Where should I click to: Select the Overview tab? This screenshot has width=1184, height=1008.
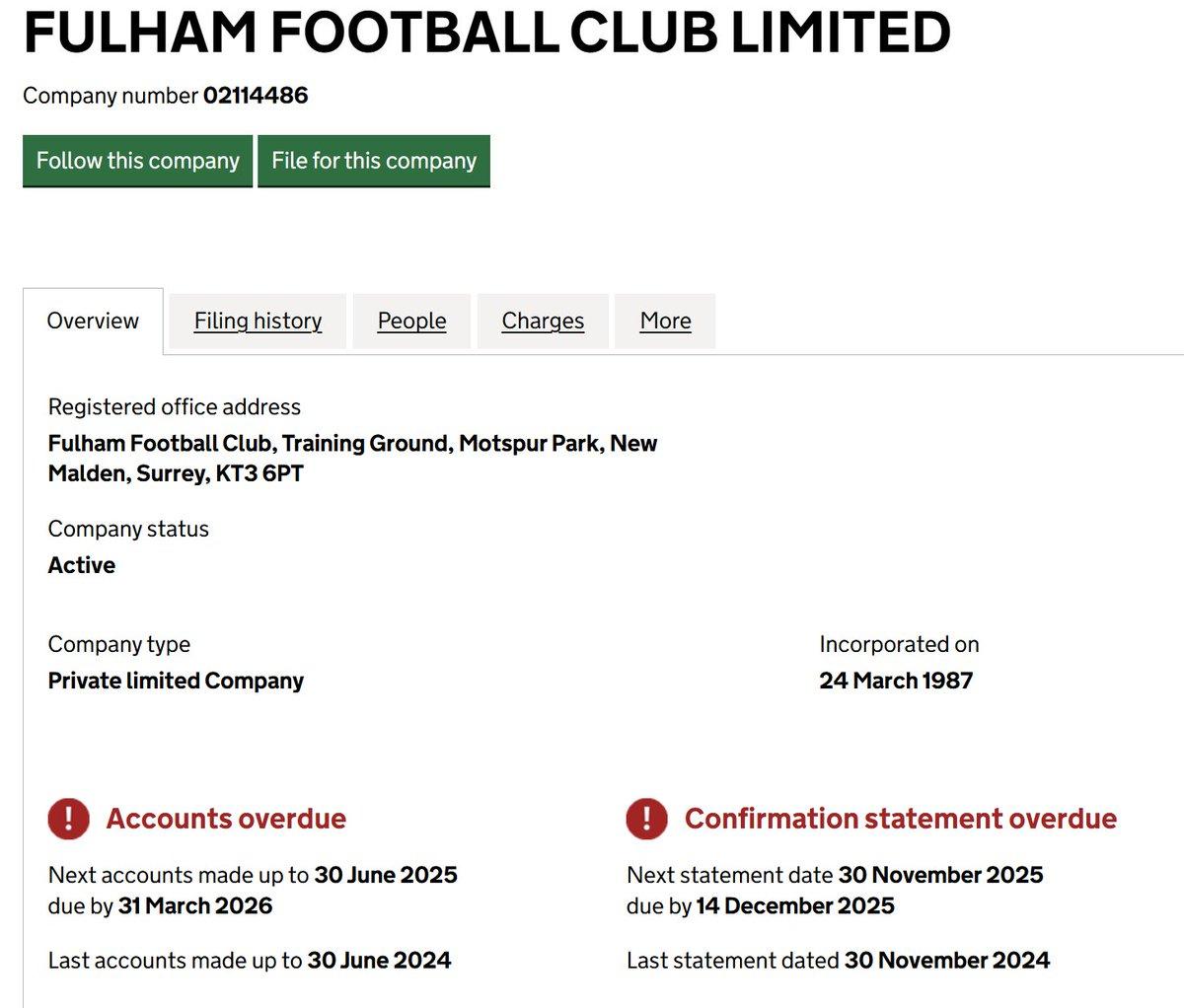(93, 321)
